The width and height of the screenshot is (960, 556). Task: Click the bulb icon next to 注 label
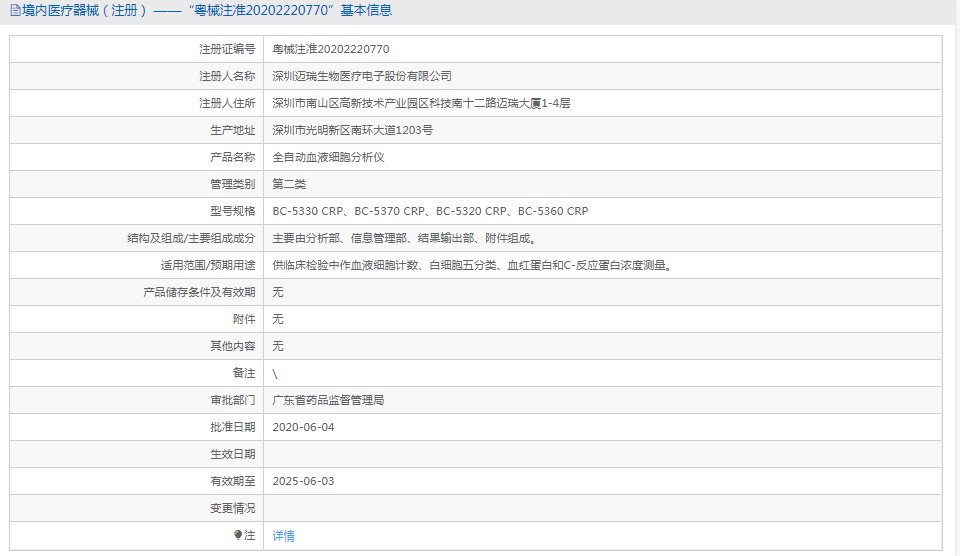pyautogui.click(x=238, y=535)
